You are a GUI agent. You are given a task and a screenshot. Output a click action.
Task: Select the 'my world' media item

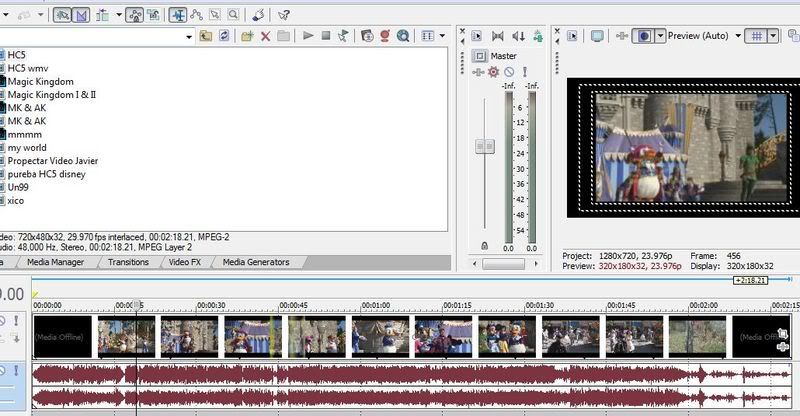click(x=27, y=148)
